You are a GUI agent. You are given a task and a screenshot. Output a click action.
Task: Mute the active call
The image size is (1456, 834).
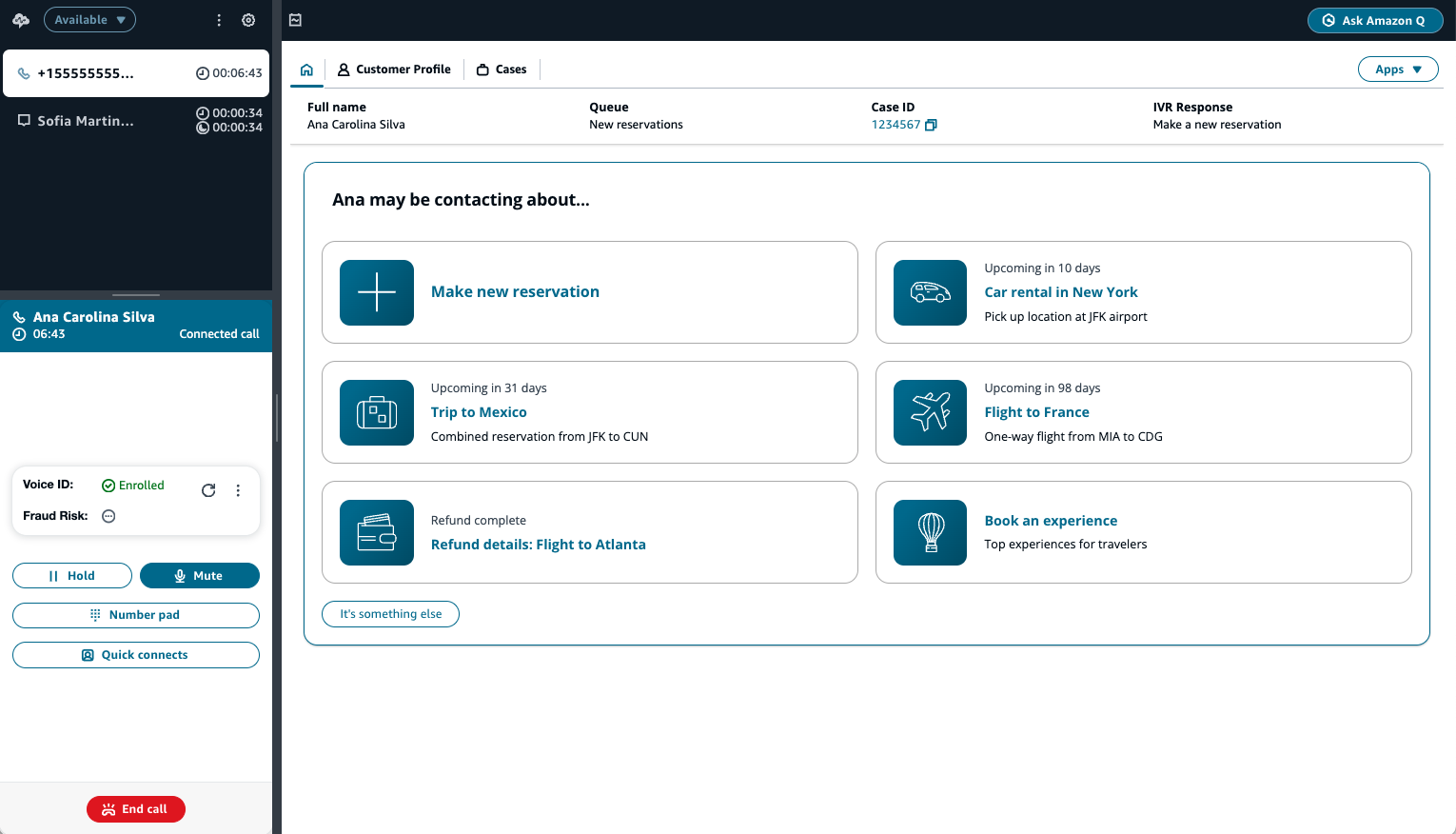click(x=199, y=575)
